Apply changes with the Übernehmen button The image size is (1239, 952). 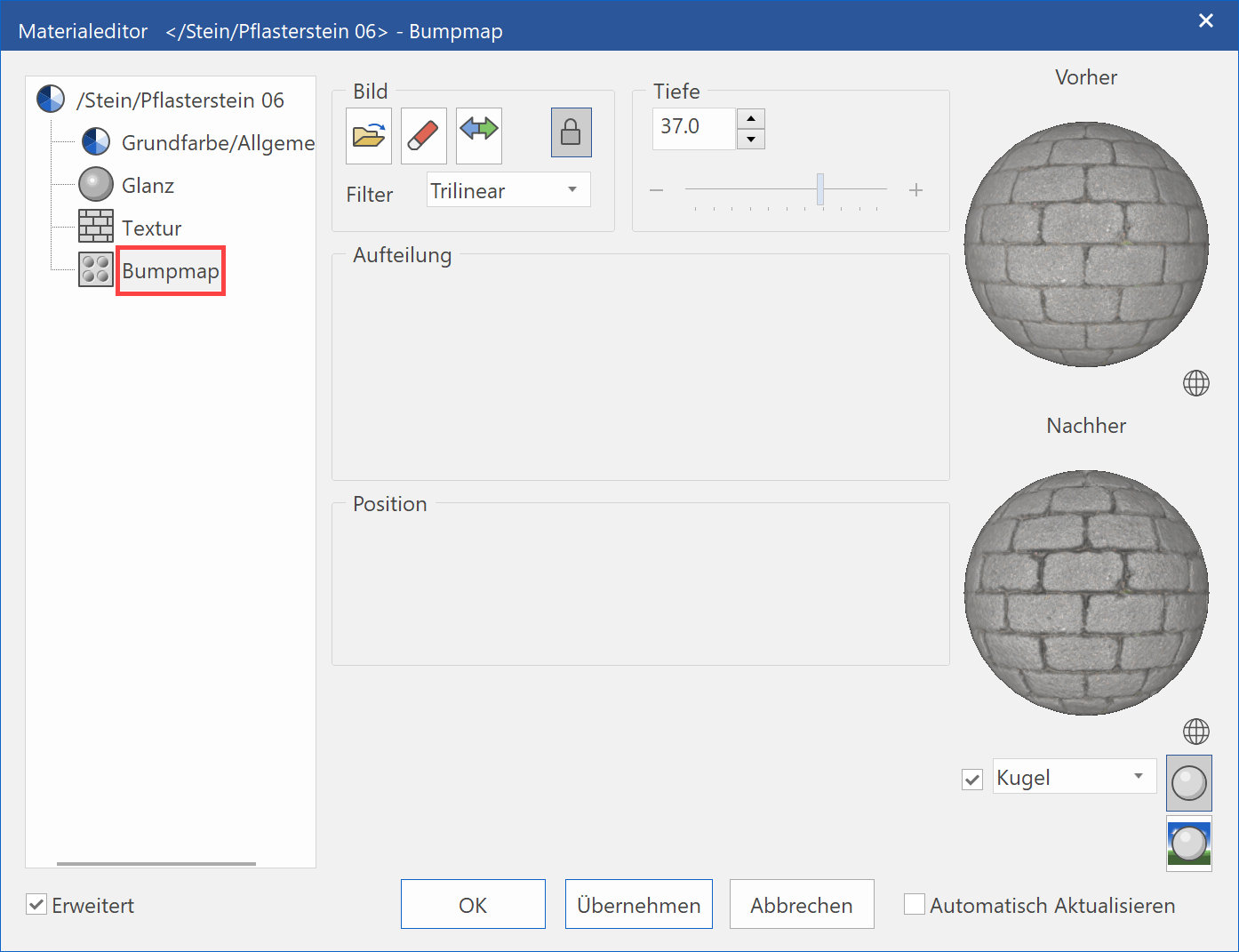(x=638, y=904)
